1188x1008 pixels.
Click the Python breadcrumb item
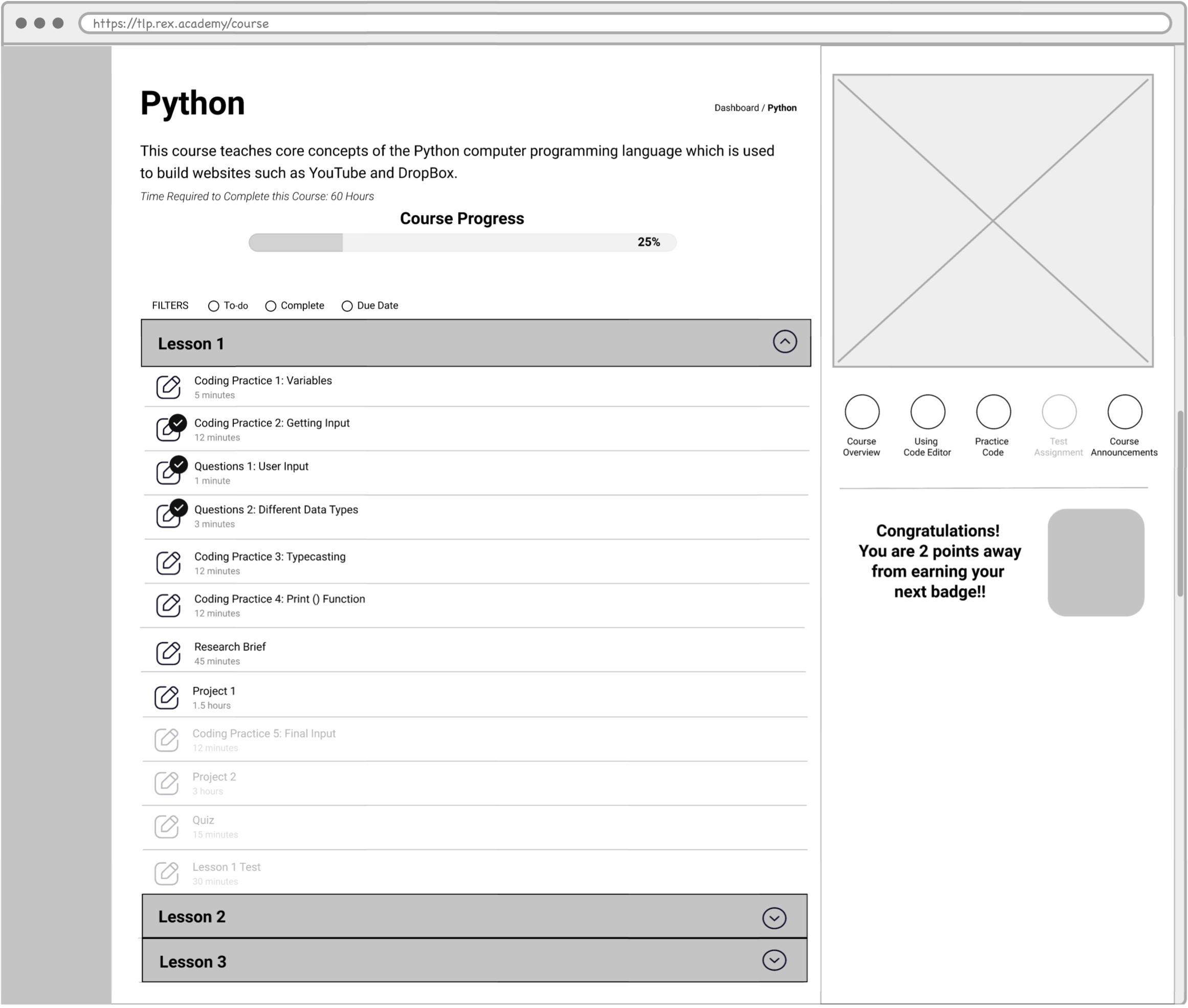pyautogui.click(x=782, y=108)
